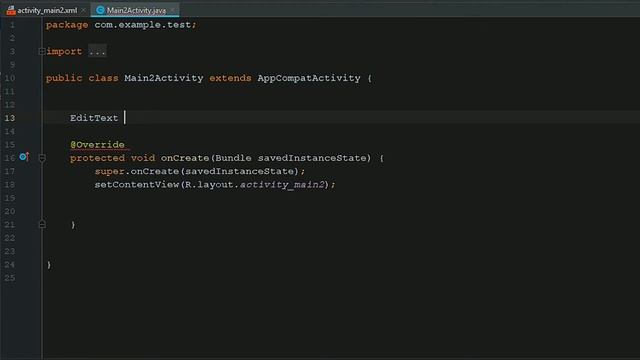The height and width of the screenshot is (360, 640).
Task: Click the extends keyword
Action: click(x=230, y=78)
